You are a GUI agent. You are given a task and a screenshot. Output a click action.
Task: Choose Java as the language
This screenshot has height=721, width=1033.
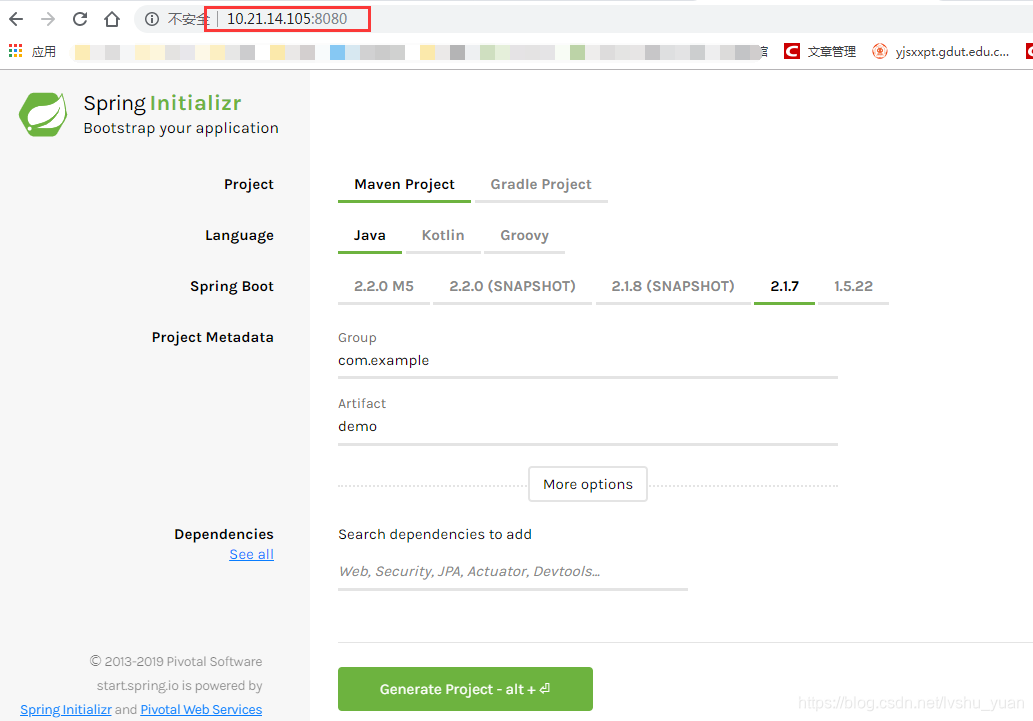click(370, 235)
